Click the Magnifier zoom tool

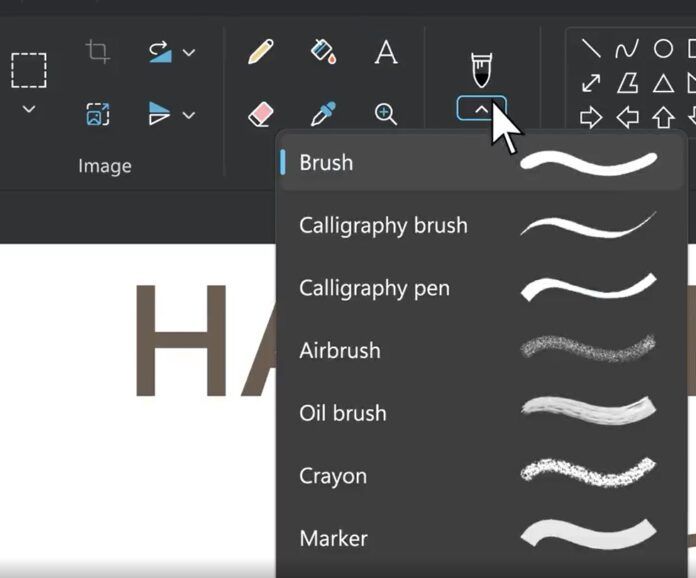pyautogui.click(x=386, y=114)
